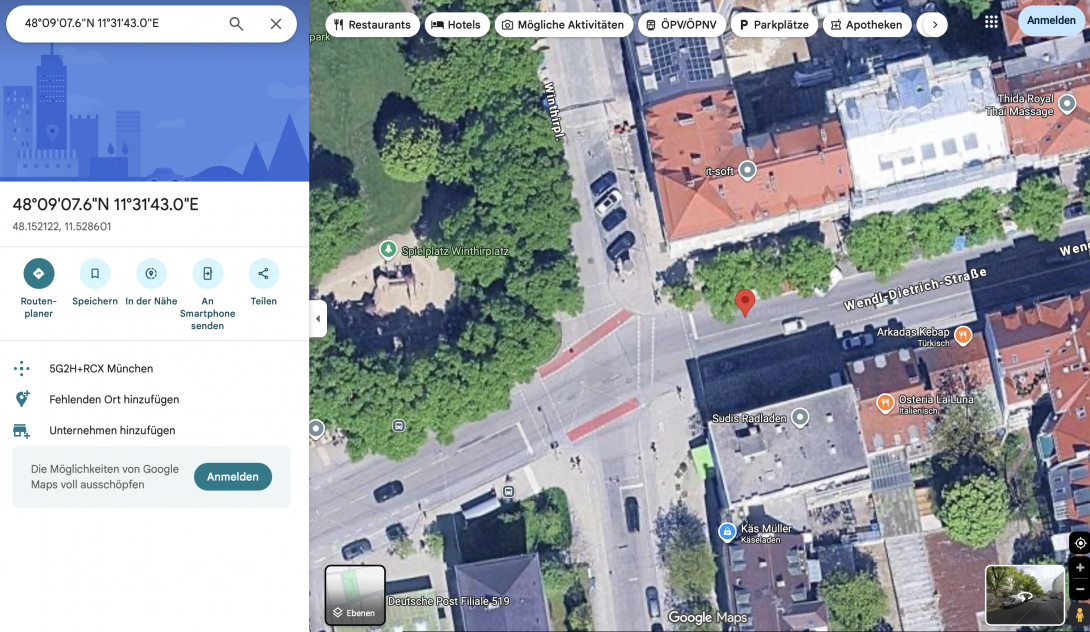Save location with Speichern icon
The width and height of the screenshot is (1090, 632).
[95, 273]
